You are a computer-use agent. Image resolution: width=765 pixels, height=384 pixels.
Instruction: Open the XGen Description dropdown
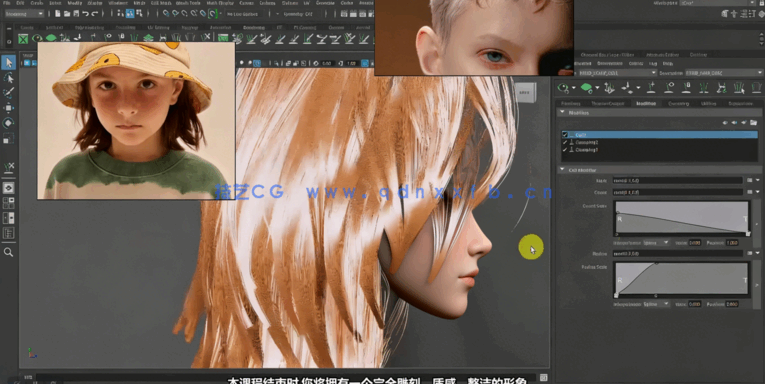724,73
